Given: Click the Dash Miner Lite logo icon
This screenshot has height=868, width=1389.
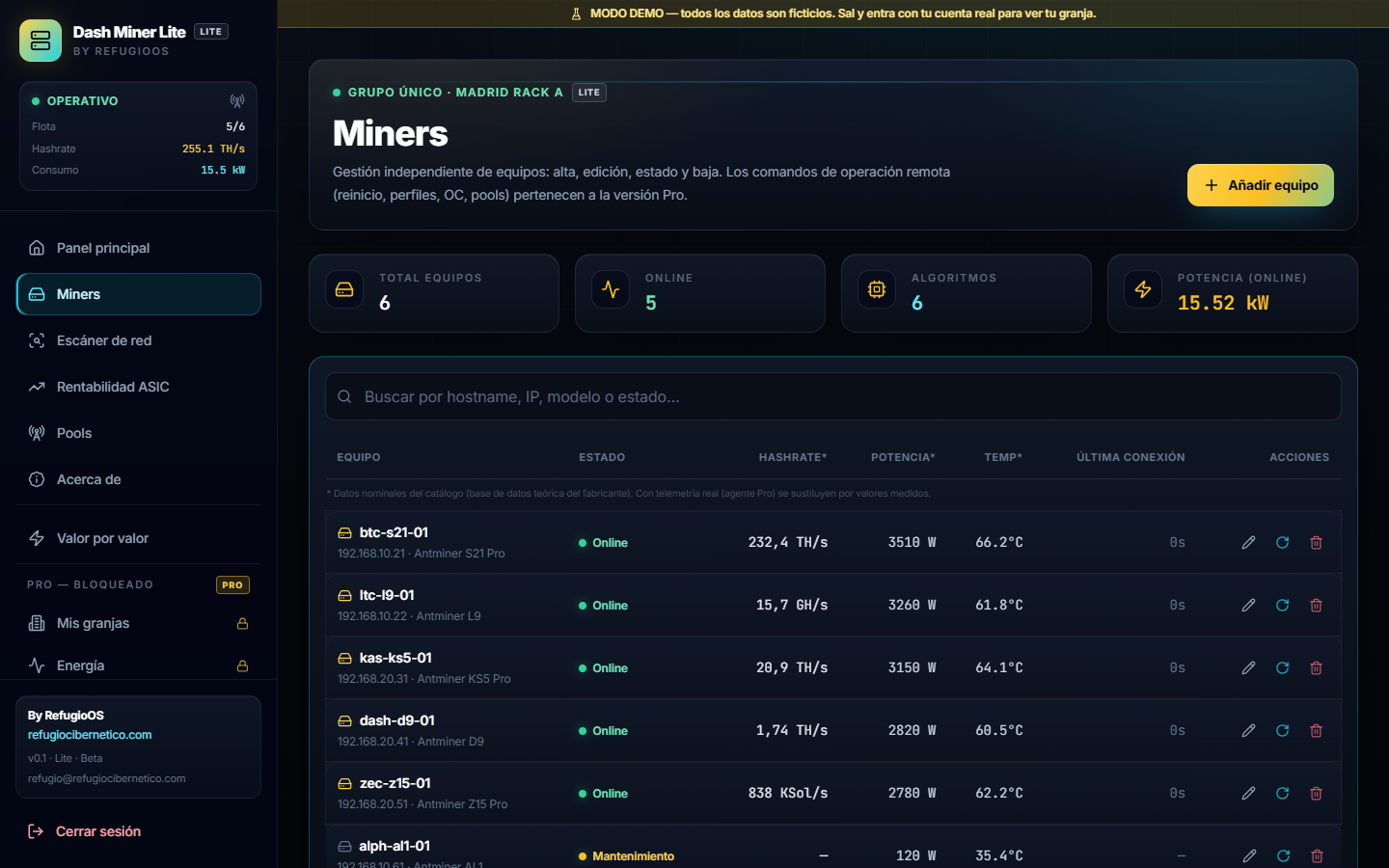Looking at the screenshot, I should (41, 41).
